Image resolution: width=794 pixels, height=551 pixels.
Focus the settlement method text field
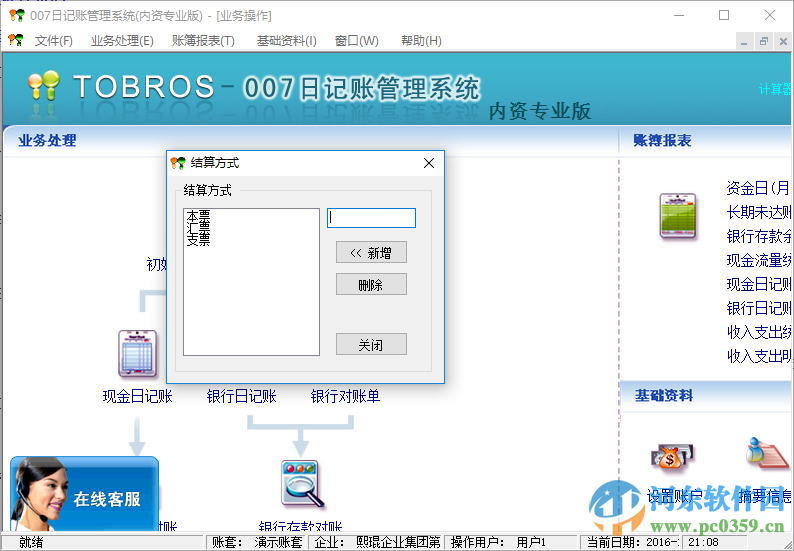click(371, 218)
